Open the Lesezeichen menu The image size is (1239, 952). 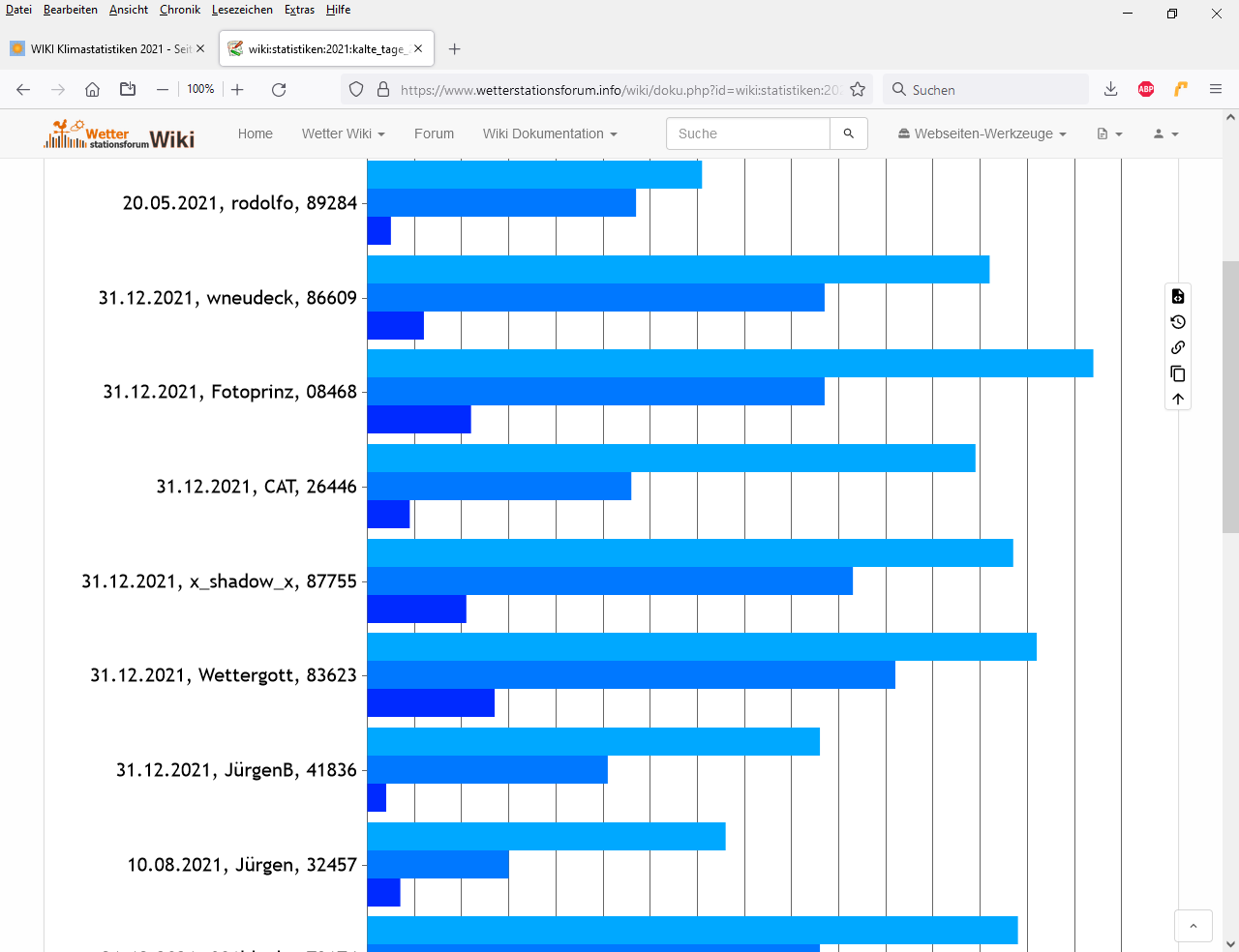[242, 10]
